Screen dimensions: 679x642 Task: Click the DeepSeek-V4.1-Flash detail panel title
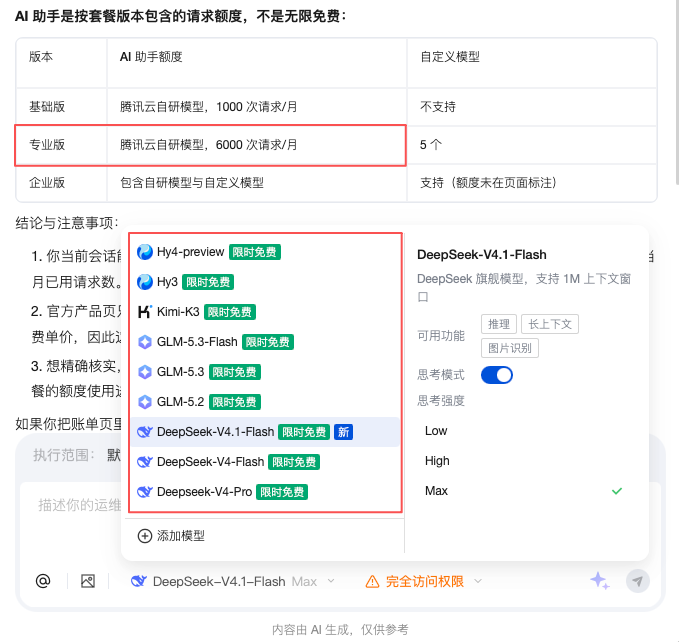(x=482, y=255)
